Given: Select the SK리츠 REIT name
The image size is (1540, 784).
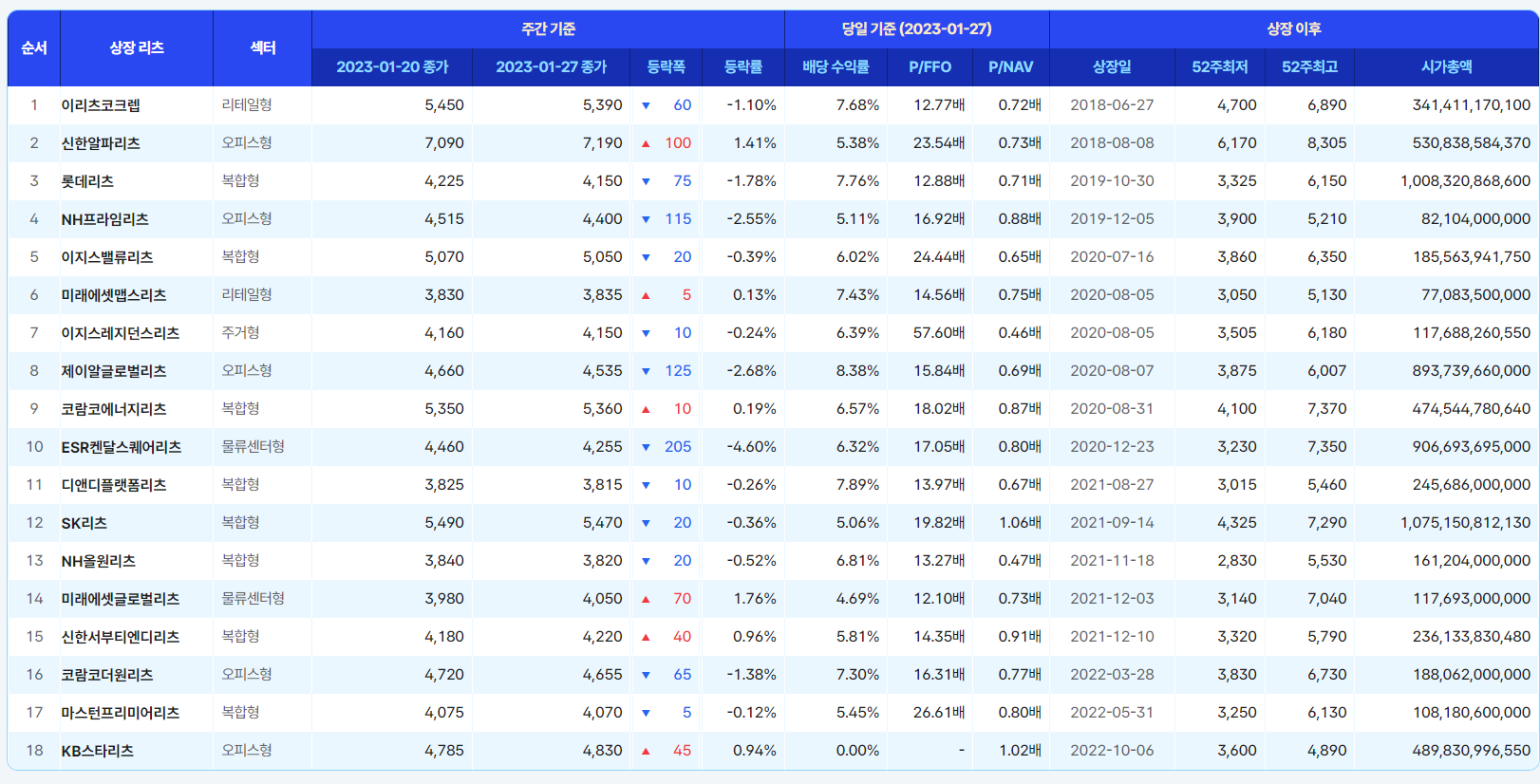Looking at the screenshot, I should coord(85,523).
